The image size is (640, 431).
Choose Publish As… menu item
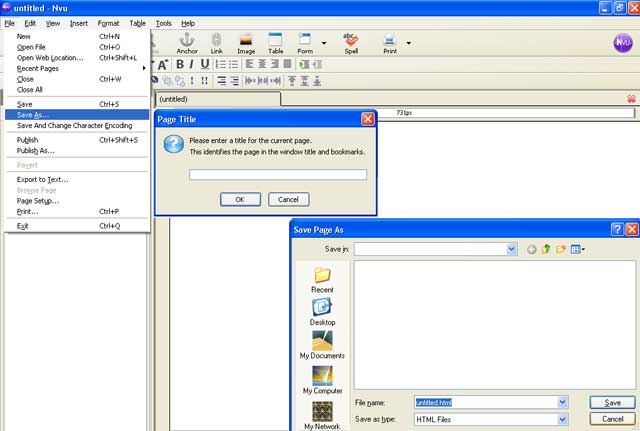click(x=77, y=151)
